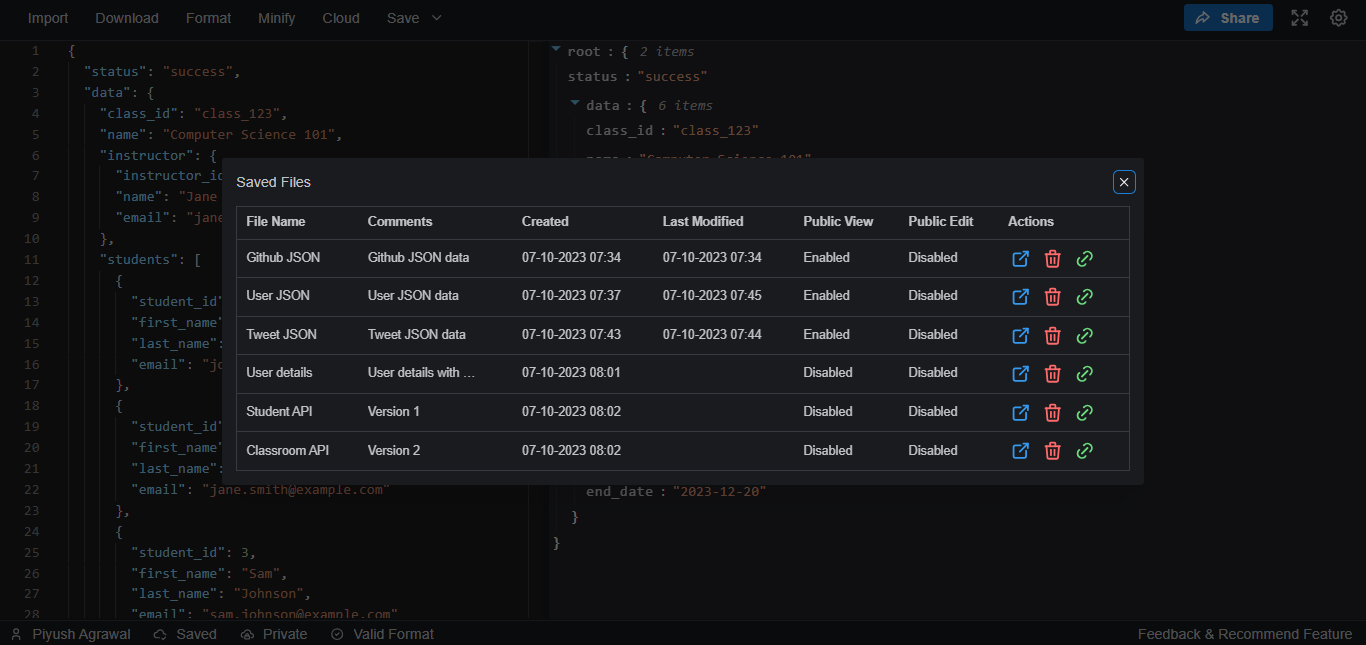Select the Format menu item
Image resolution: width=1366 pixels, height=645 pixels.
click(208, 18)
